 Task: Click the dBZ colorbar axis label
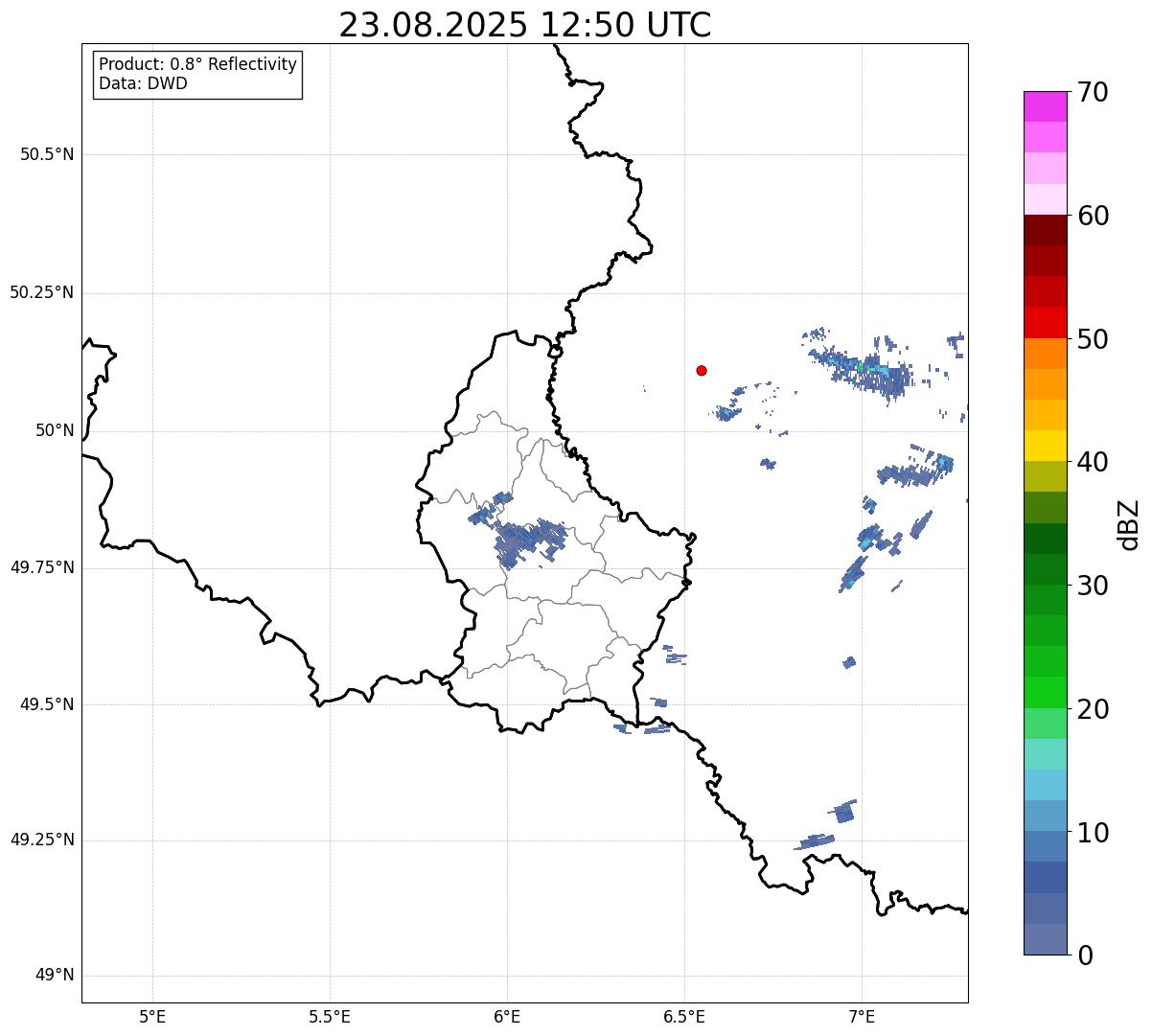1129,523
